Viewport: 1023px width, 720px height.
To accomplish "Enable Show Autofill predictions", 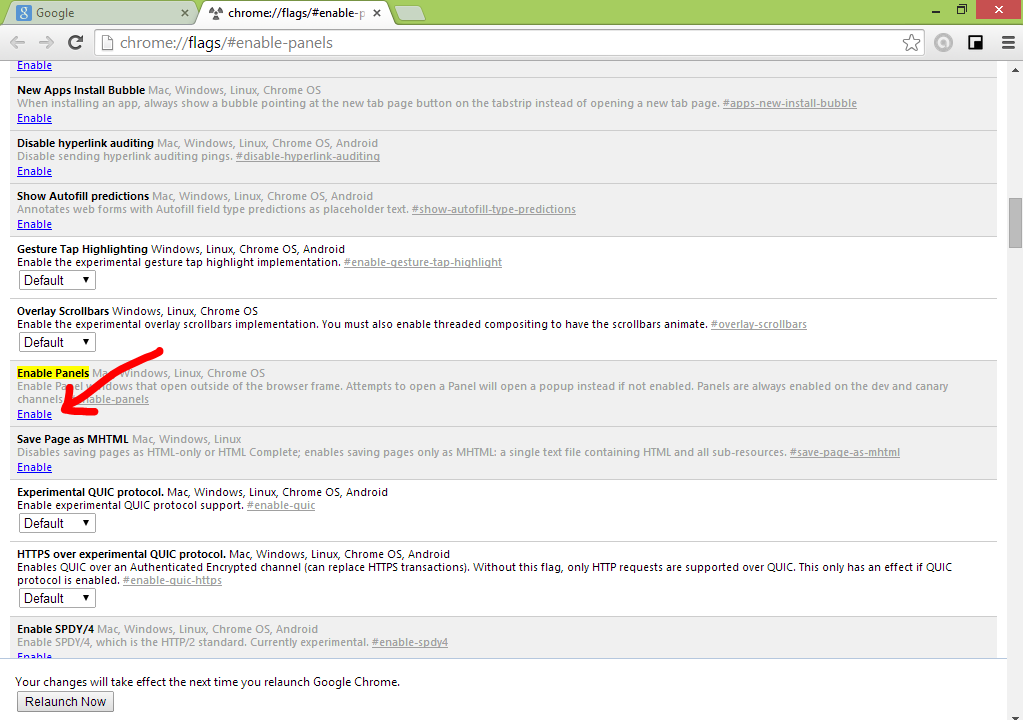I will coord(35,224).
